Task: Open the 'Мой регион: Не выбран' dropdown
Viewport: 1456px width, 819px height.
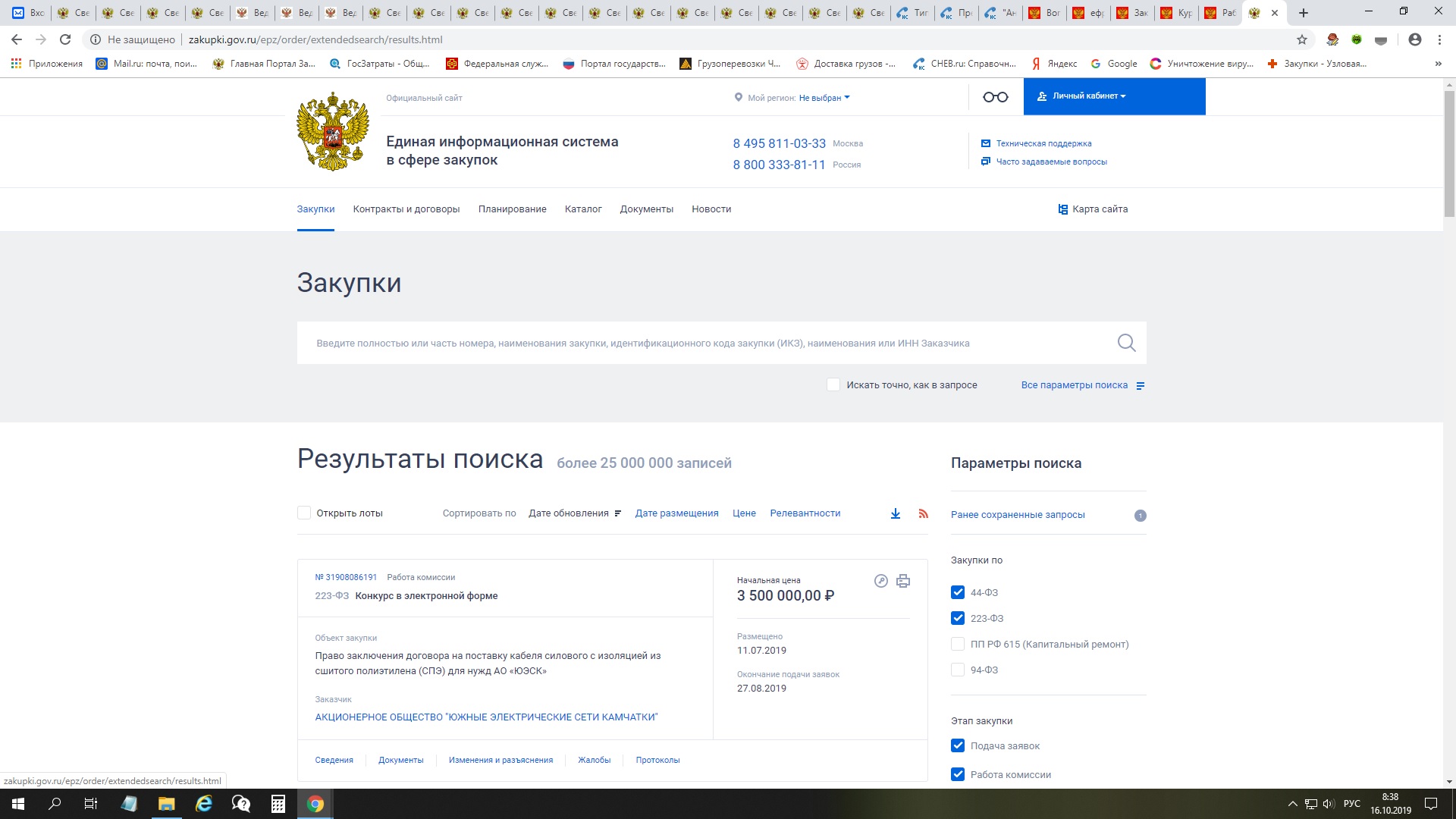Action: coord(824,98)
